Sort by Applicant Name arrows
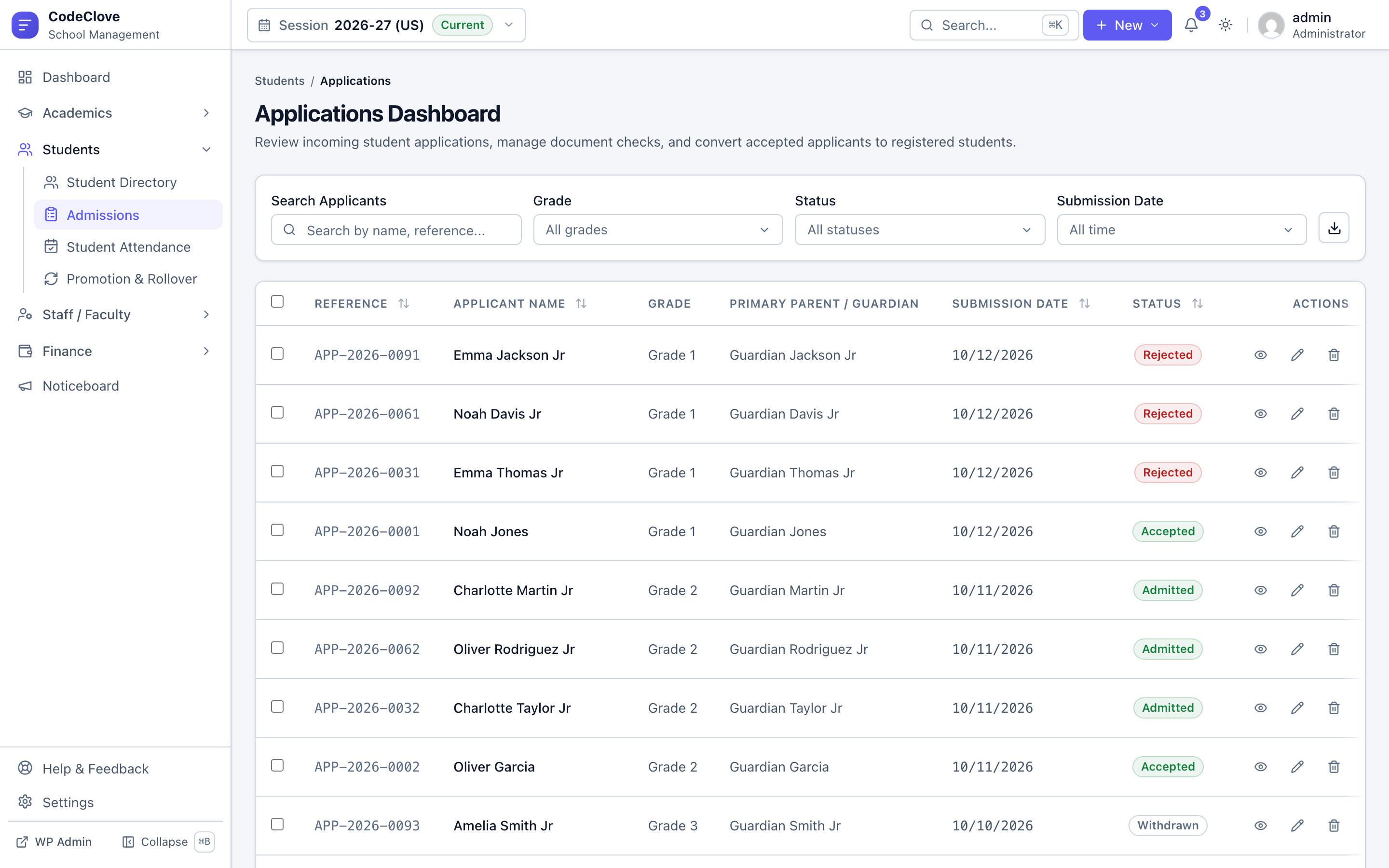The width and height of the screenshot is (1389, 868). pyautogui.click(x=581, y=303)
